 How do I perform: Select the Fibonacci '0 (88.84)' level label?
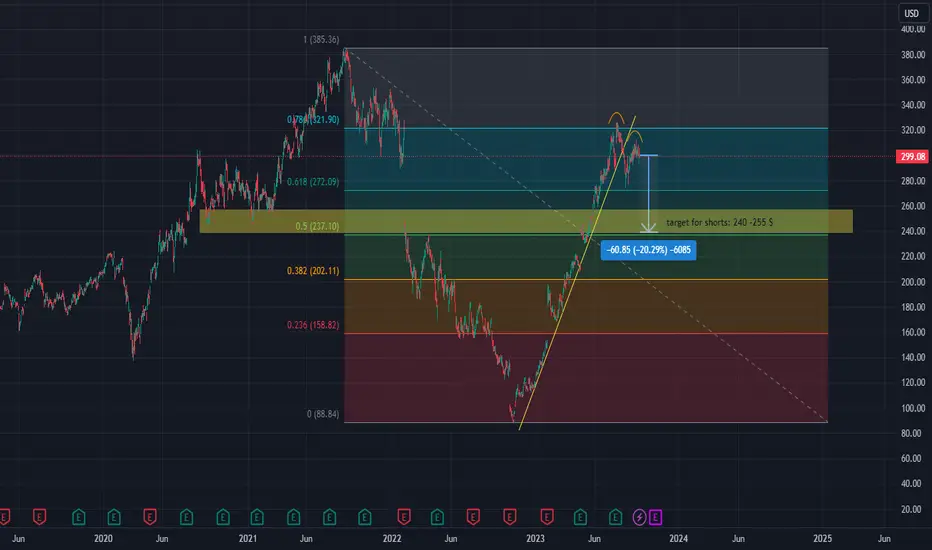pyautogui.click(x=323, y=413)
